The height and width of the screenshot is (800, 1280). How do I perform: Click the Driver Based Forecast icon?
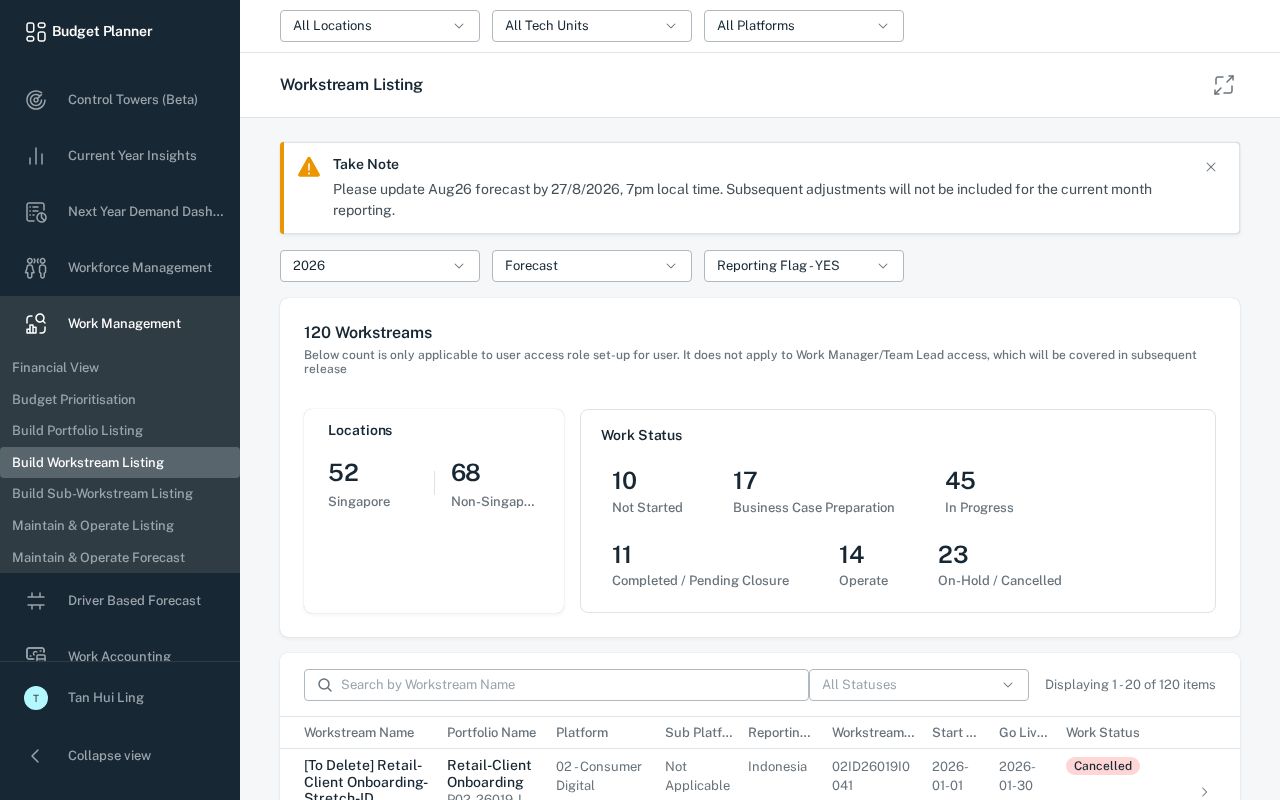(36, 601)
